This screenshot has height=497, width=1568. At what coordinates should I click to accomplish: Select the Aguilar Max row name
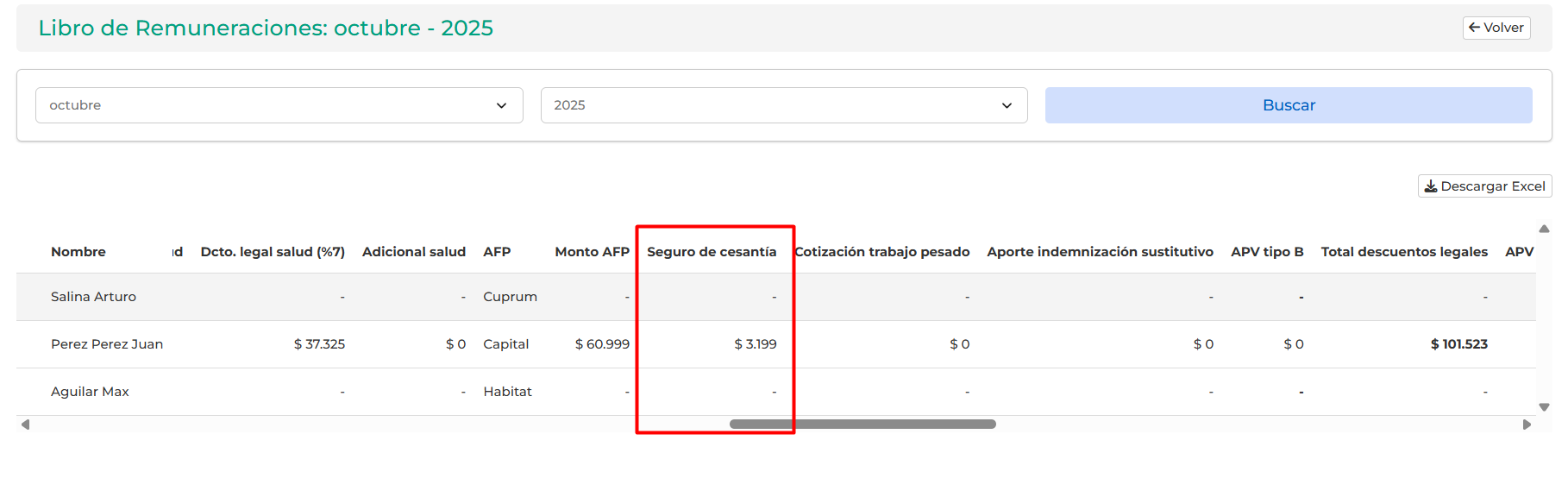point(90,392)
